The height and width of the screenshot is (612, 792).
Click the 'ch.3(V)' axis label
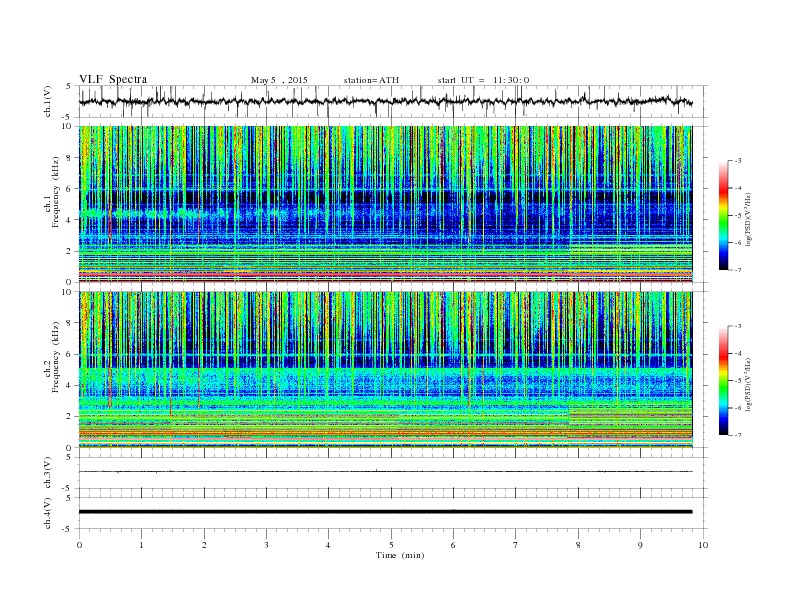tap(48, 473)
